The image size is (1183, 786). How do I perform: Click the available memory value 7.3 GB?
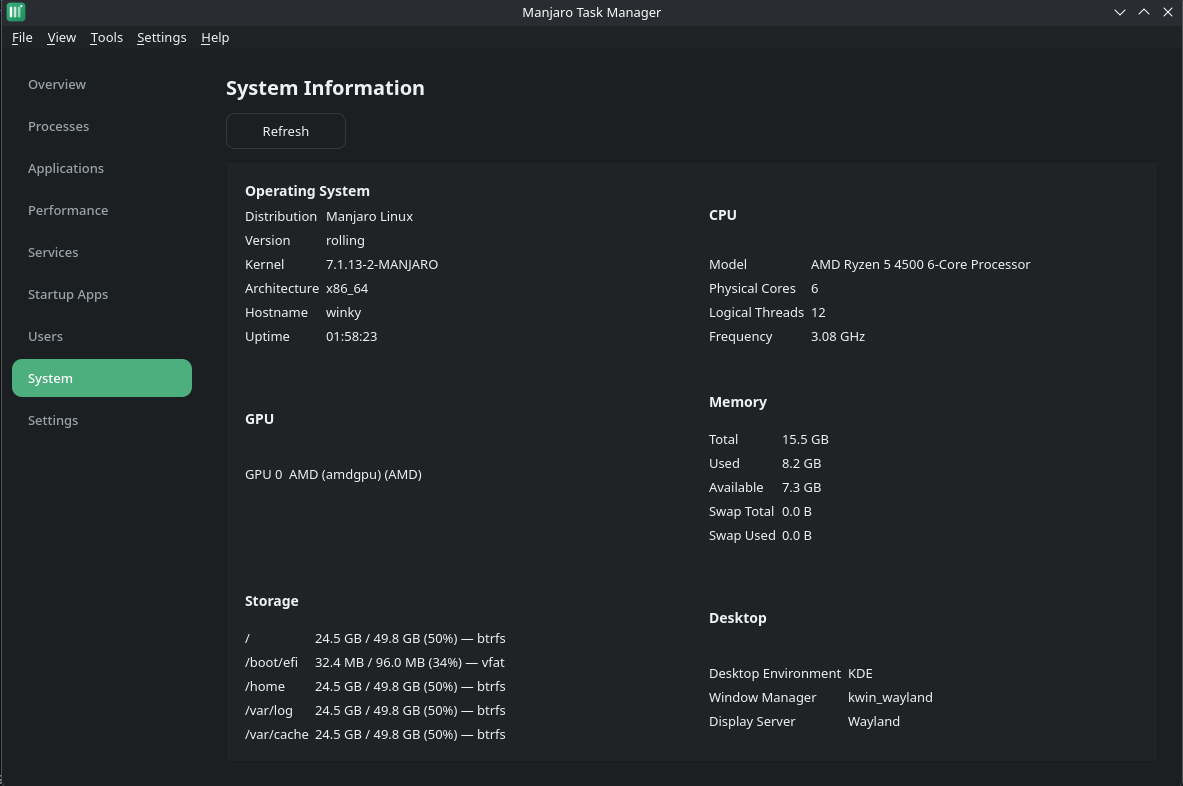pos(801,488)
